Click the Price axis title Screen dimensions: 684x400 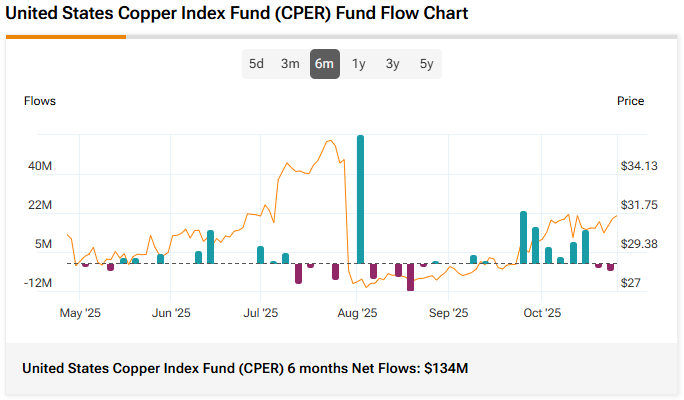630,101
